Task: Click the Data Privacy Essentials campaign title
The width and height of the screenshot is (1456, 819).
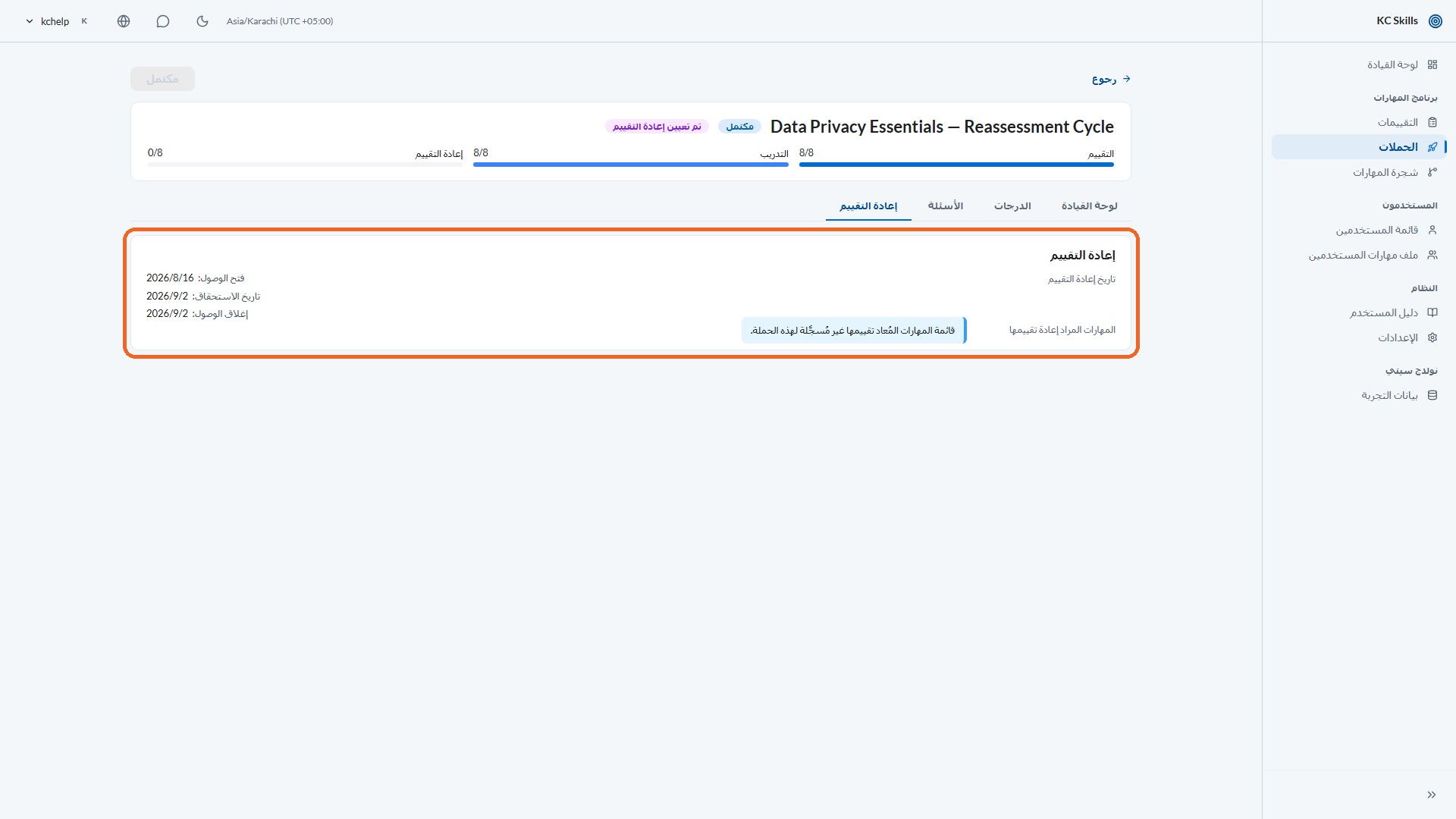Action: (x=942, y=127)
